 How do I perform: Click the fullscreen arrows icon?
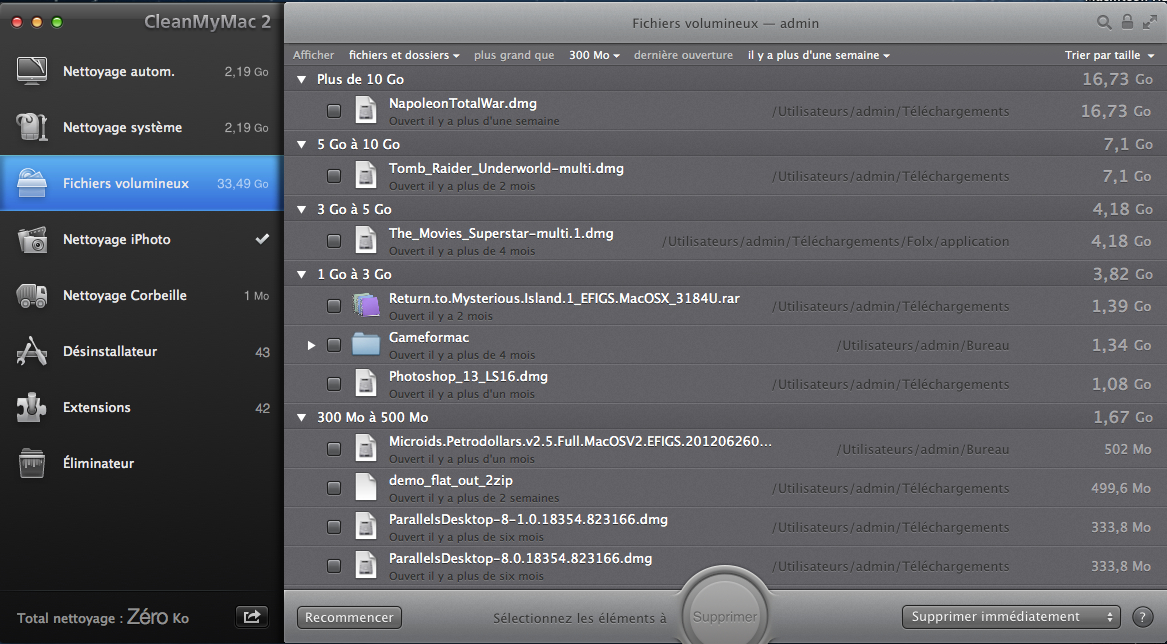click(x=1150, y=23)
